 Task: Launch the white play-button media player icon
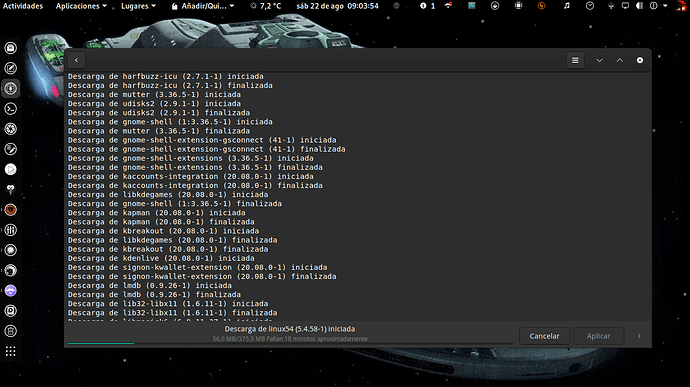point(11,170)
